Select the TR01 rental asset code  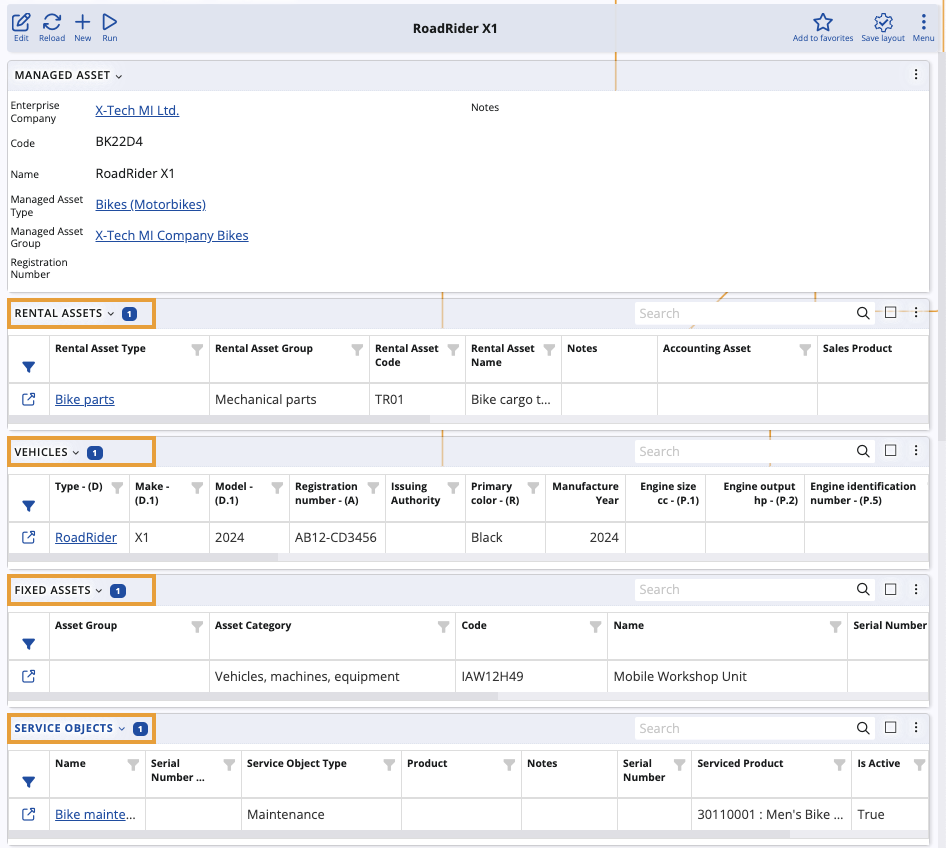pyautogui.click(x=417, y=399)
